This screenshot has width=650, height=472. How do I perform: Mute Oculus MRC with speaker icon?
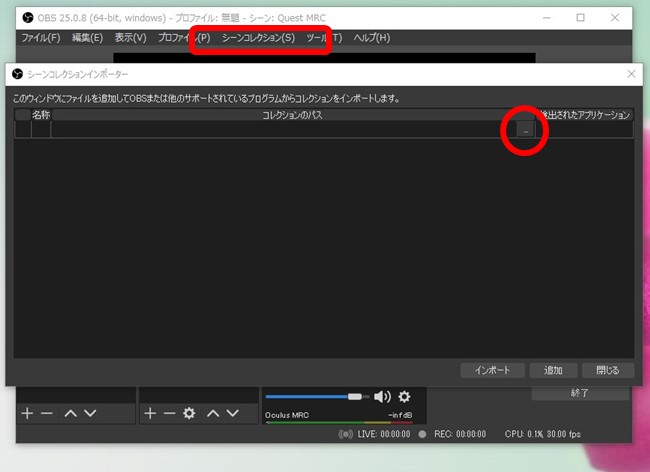point(382,397)
